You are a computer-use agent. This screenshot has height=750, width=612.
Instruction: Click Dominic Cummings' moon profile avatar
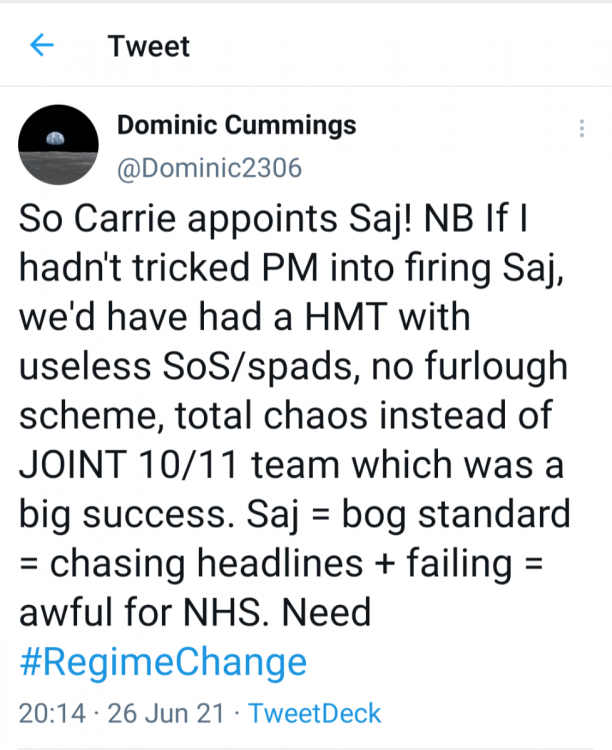pos(59,146)
